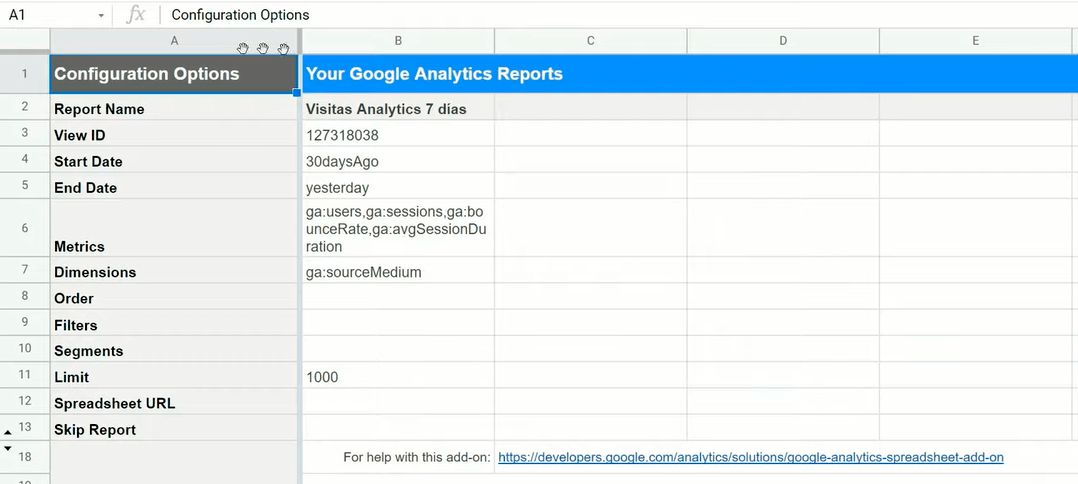The width and height of the screenshot is (1078, 484).
Task: Click the formula bar showing Configuration Options
Action: click(621, 14)
